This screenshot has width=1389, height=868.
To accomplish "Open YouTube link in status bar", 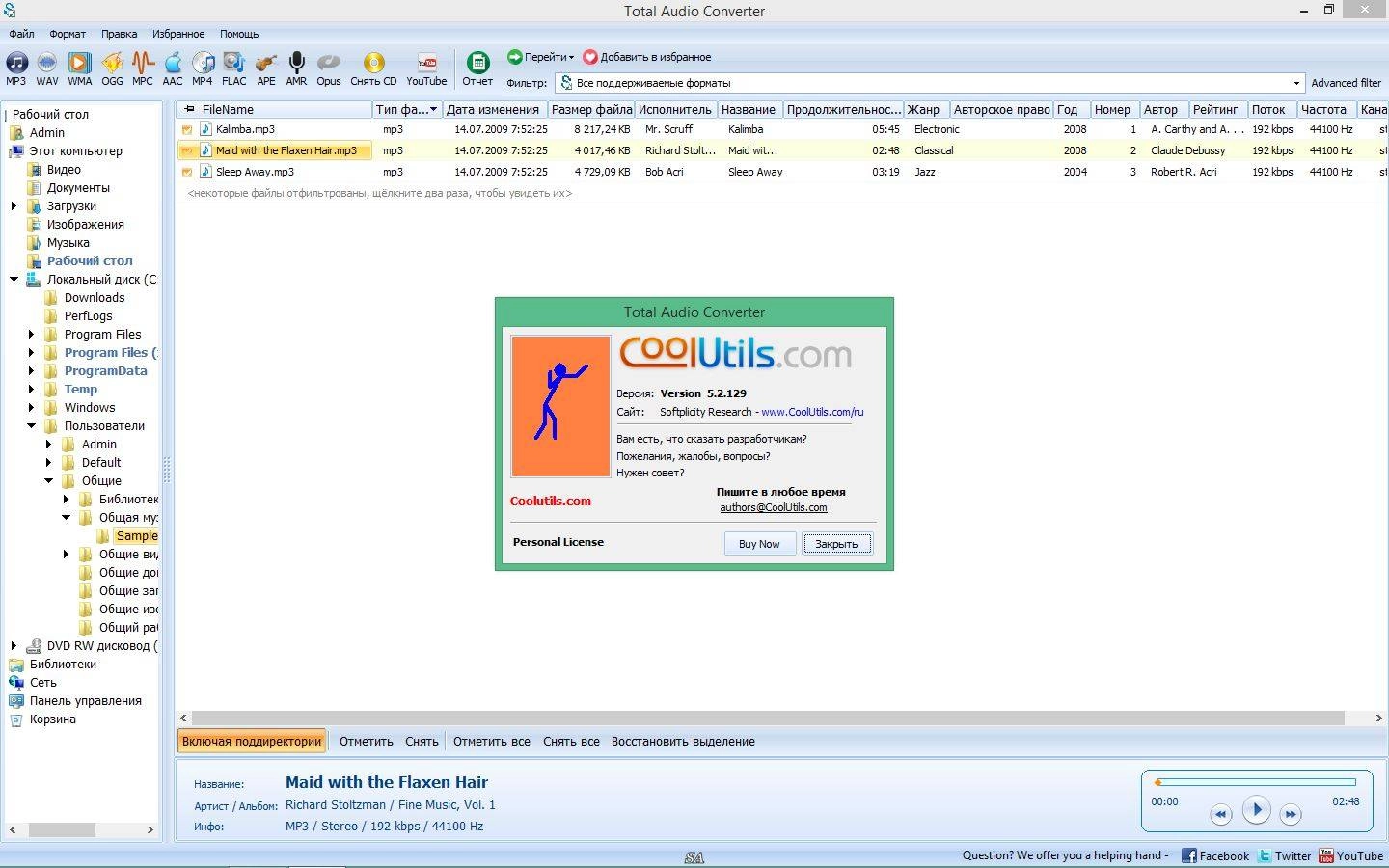I will pos(1351,855).
